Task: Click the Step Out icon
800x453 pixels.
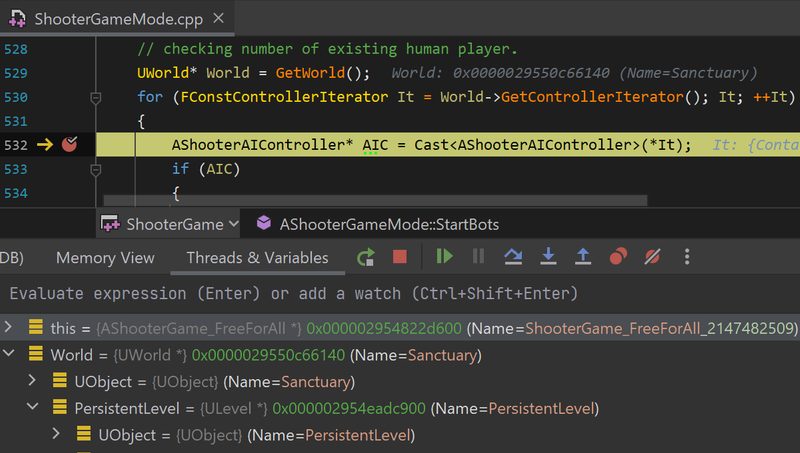Action: (583, 257)
